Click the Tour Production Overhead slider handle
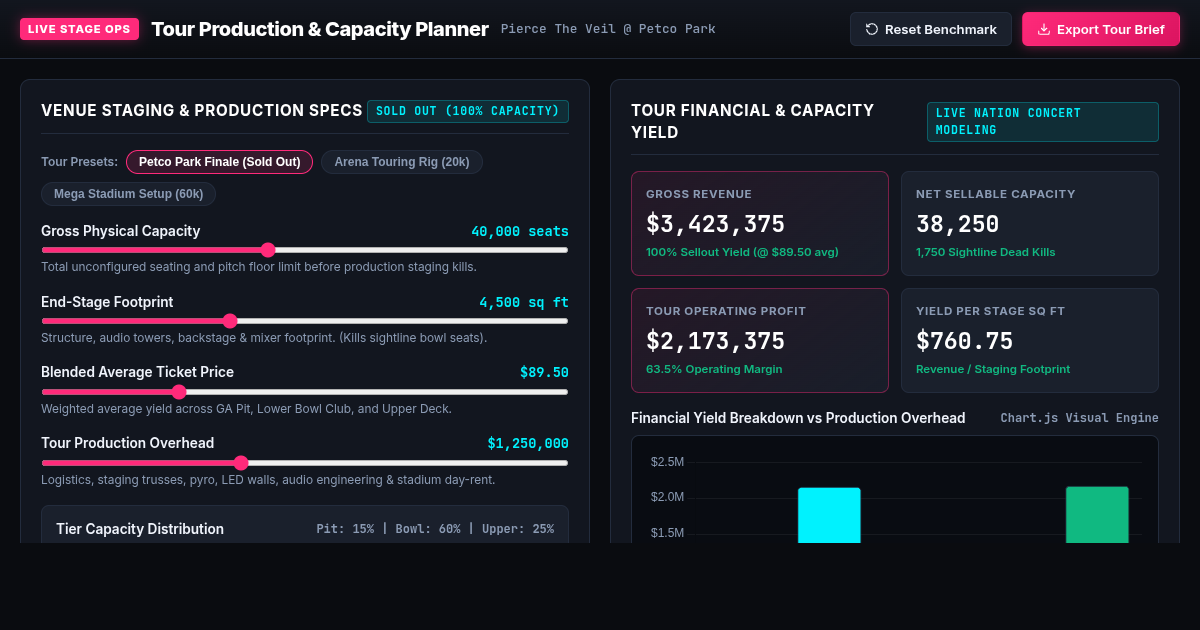 pyautogui.click(x=241, y=463)
